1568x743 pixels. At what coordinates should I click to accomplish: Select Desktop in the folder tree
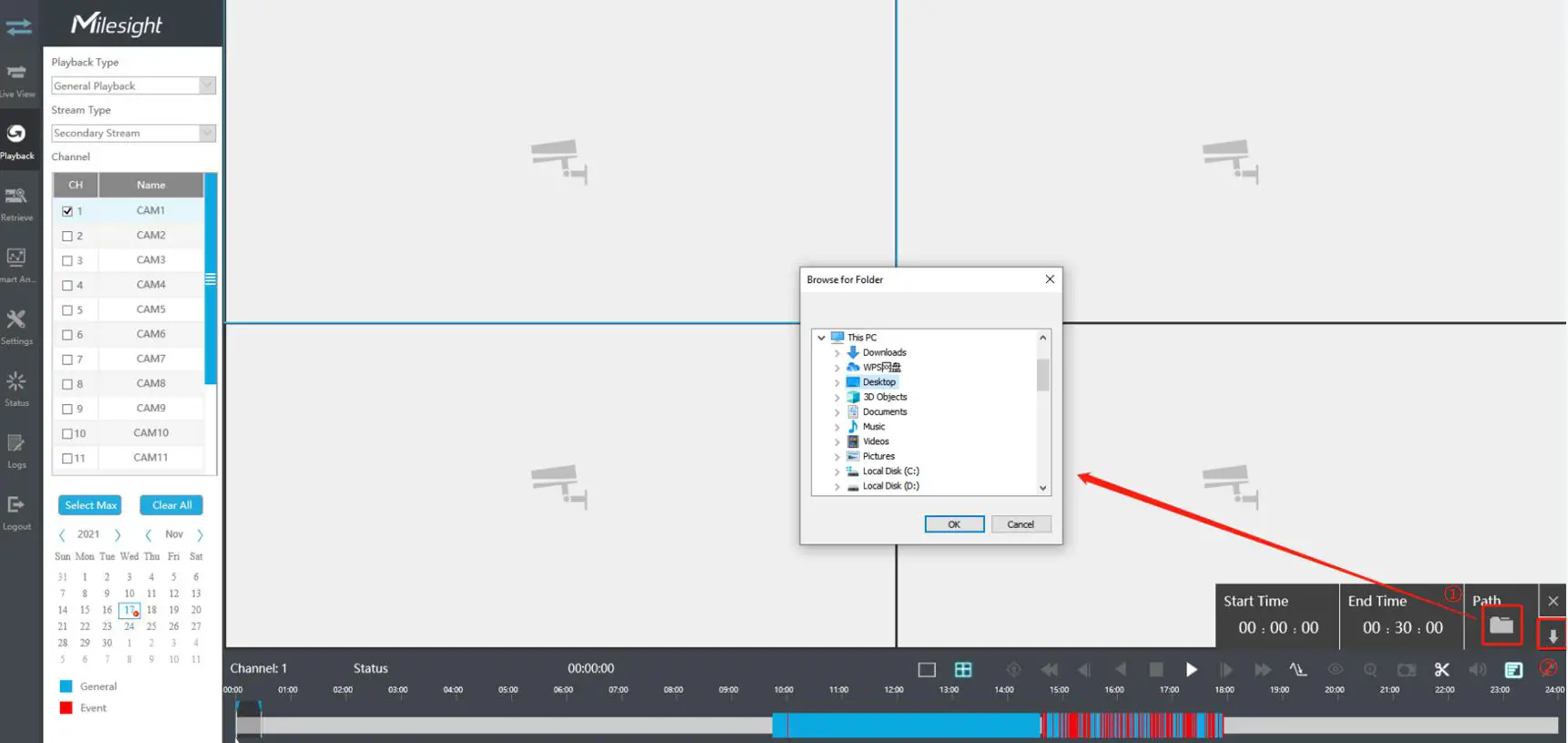pos(879,382)
